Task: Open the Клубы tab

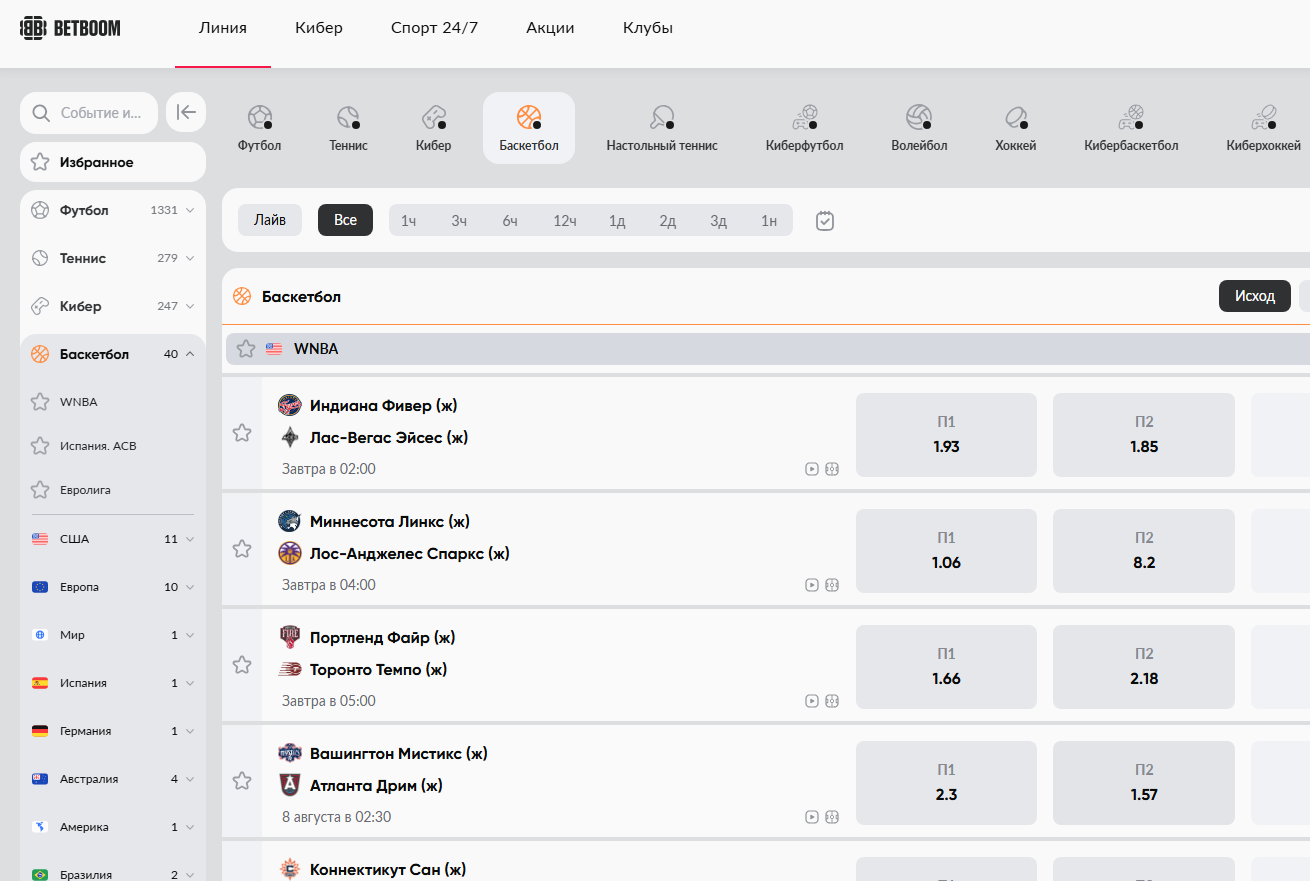Action: point(648,28)
